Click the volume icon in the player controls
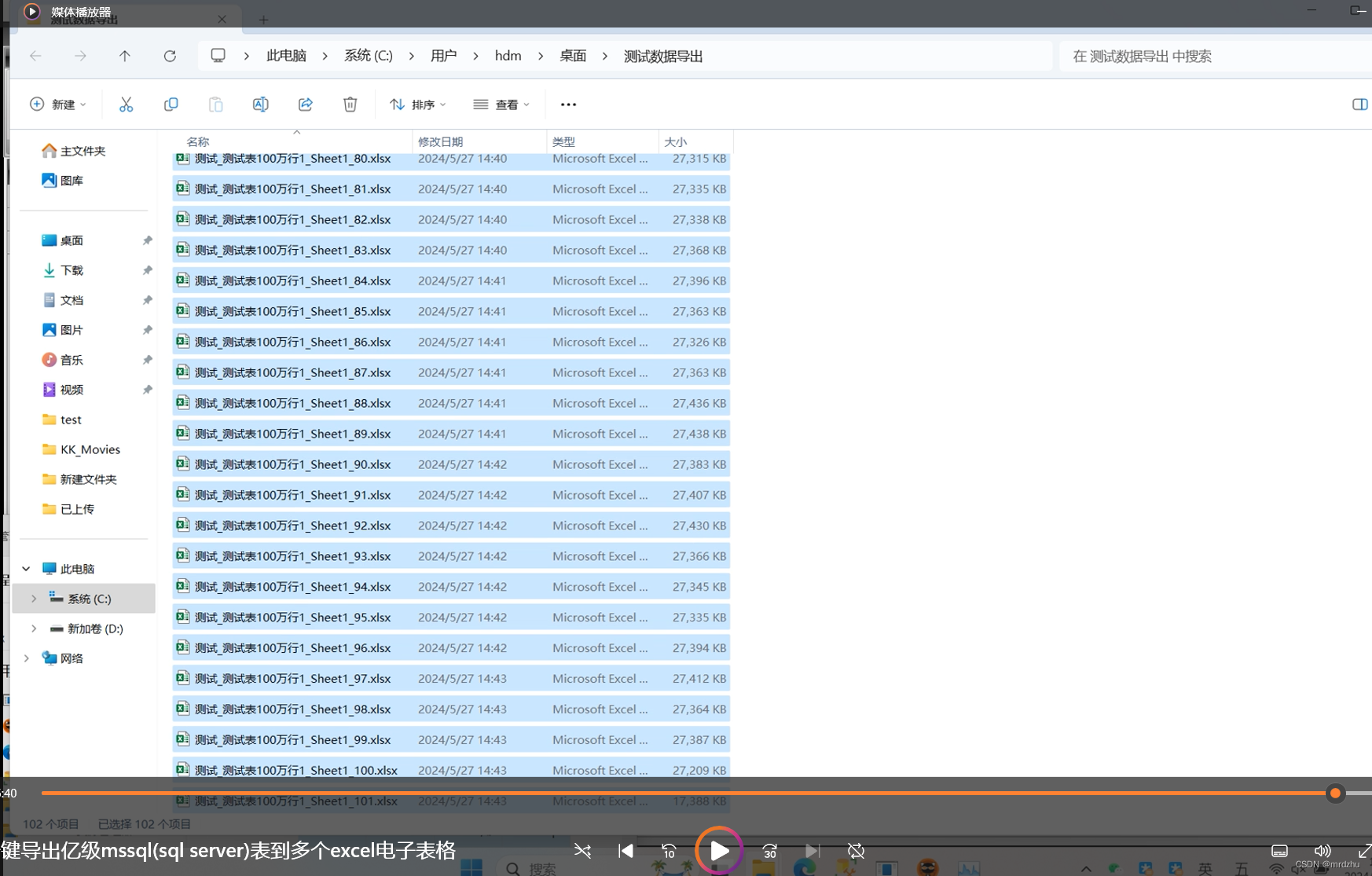1372x876 pixels. point(1322,851)
